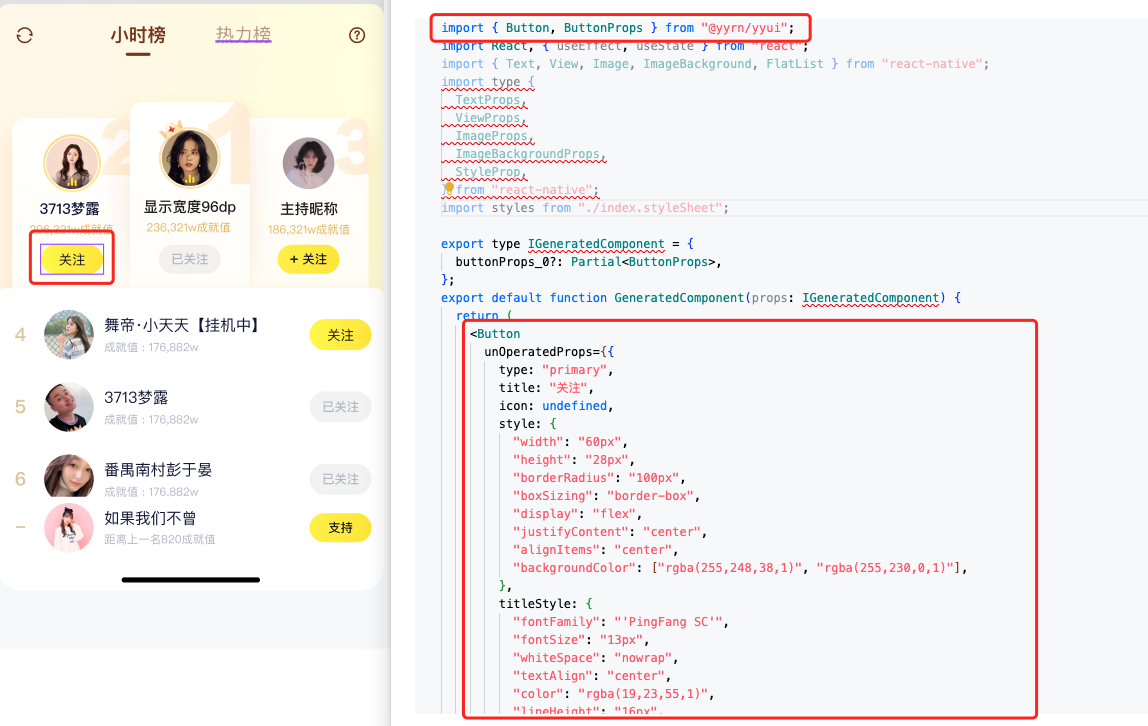Click the highlighted 关注 button under rank 2
This screenshot has width=1148, height=726.
tap(72, 259)
